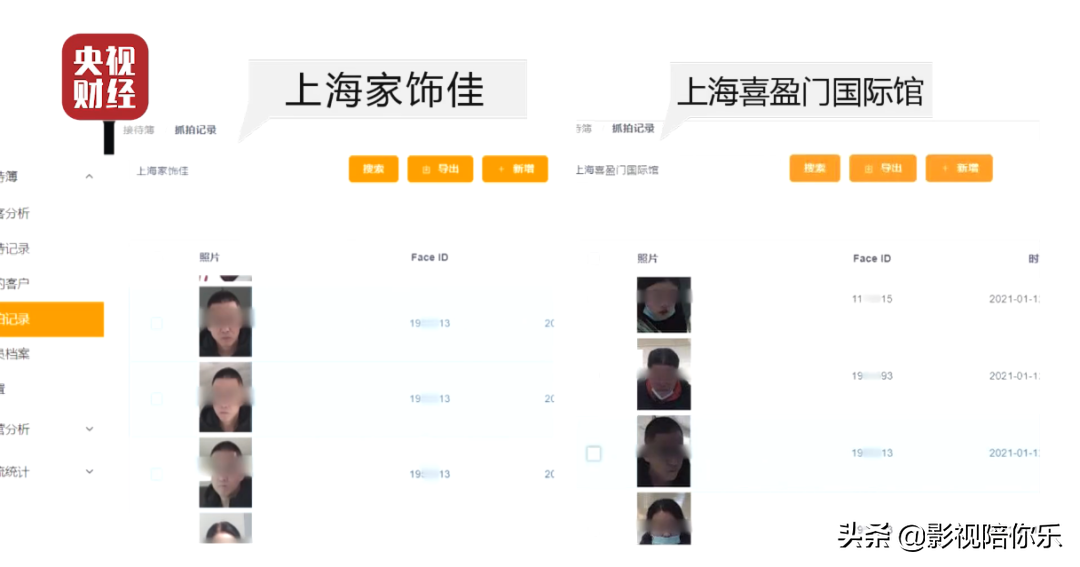Image resolution: width=1080 pixels, height=567 pixels.
Task: Expand the 流统计 sidebar group chevron
Action: [x=89, y=471]
